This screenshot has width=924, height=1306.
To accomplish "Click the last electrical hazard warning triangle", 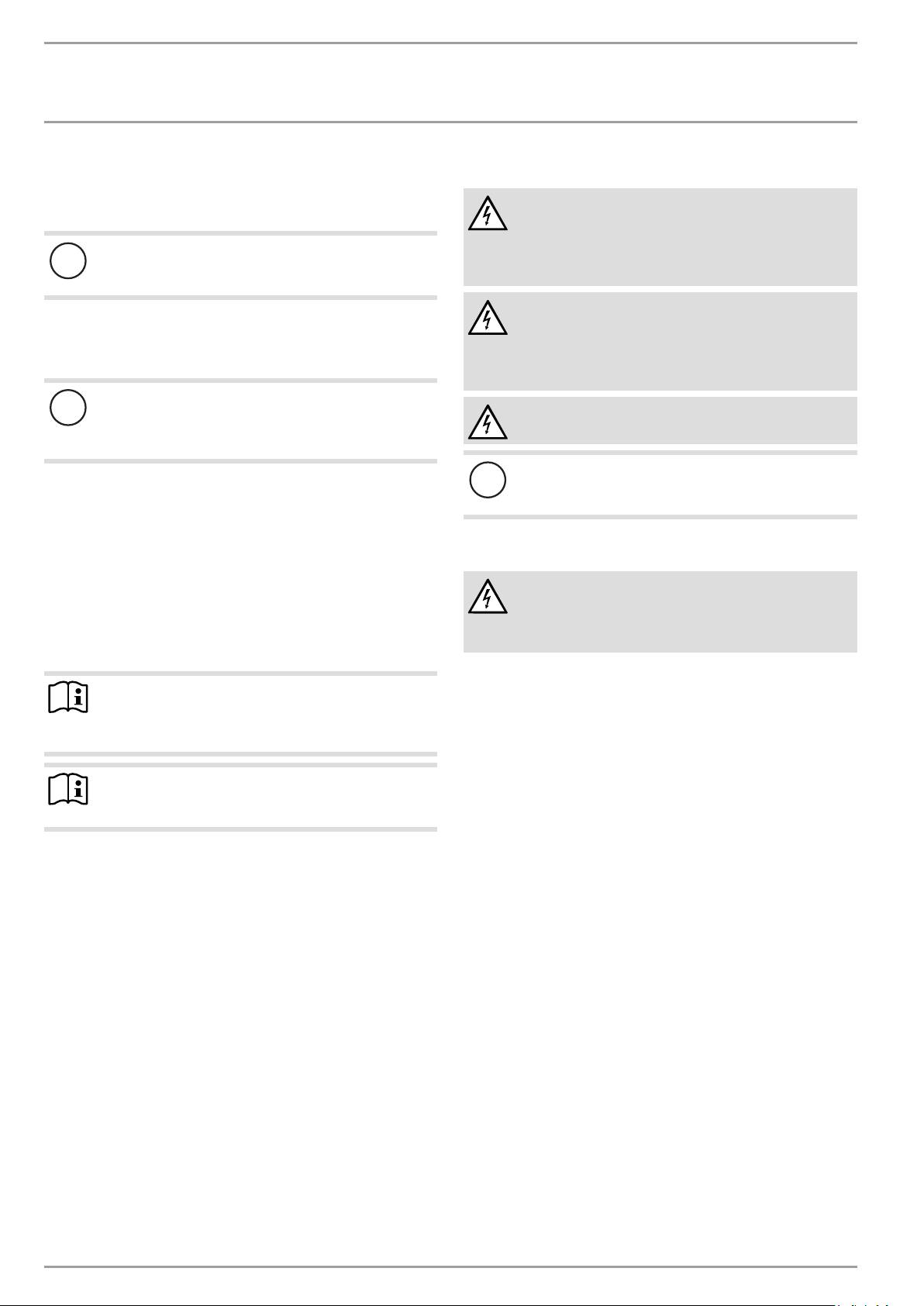I will [488, 597].
